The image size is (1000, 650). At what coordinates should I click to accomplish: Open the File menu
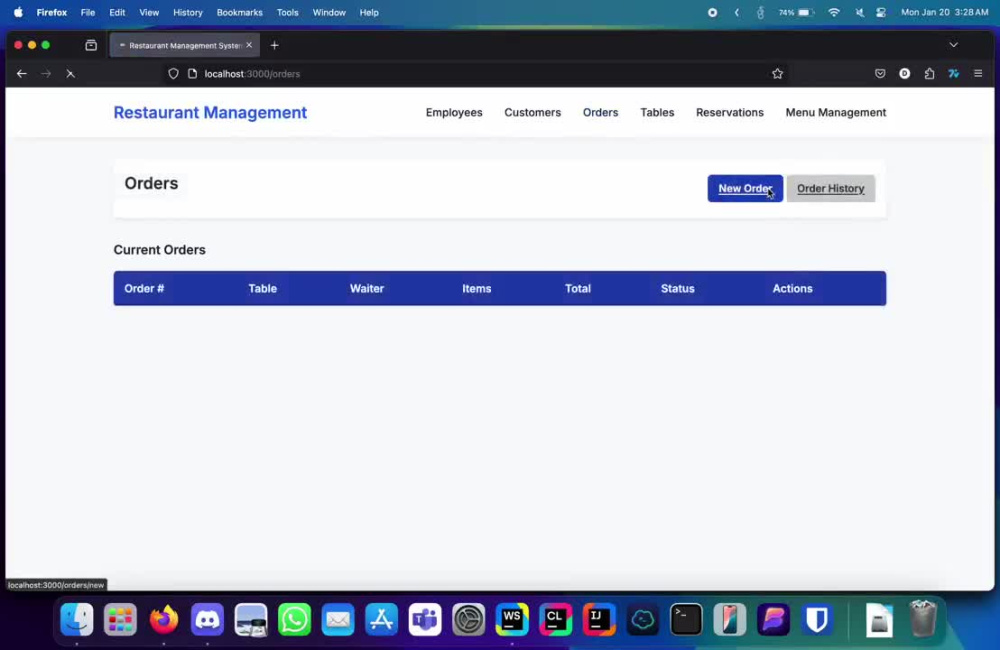(x=87, y=12)
